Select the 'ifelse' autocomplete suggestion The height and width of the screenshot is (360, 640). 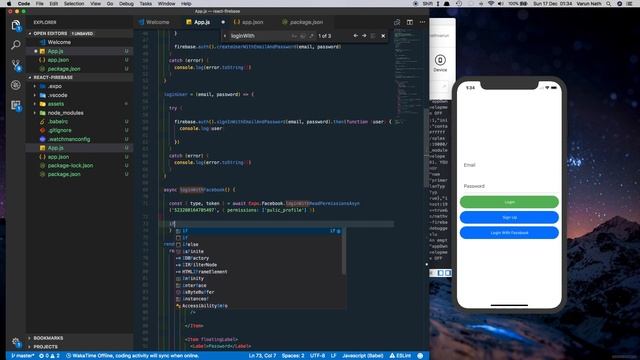coord(258,244)
